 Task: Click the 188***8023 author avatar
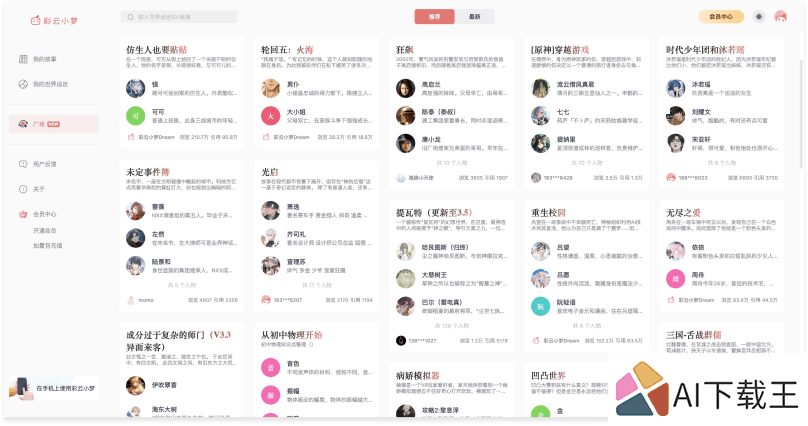pyautogui.click(x=670, y=178)
